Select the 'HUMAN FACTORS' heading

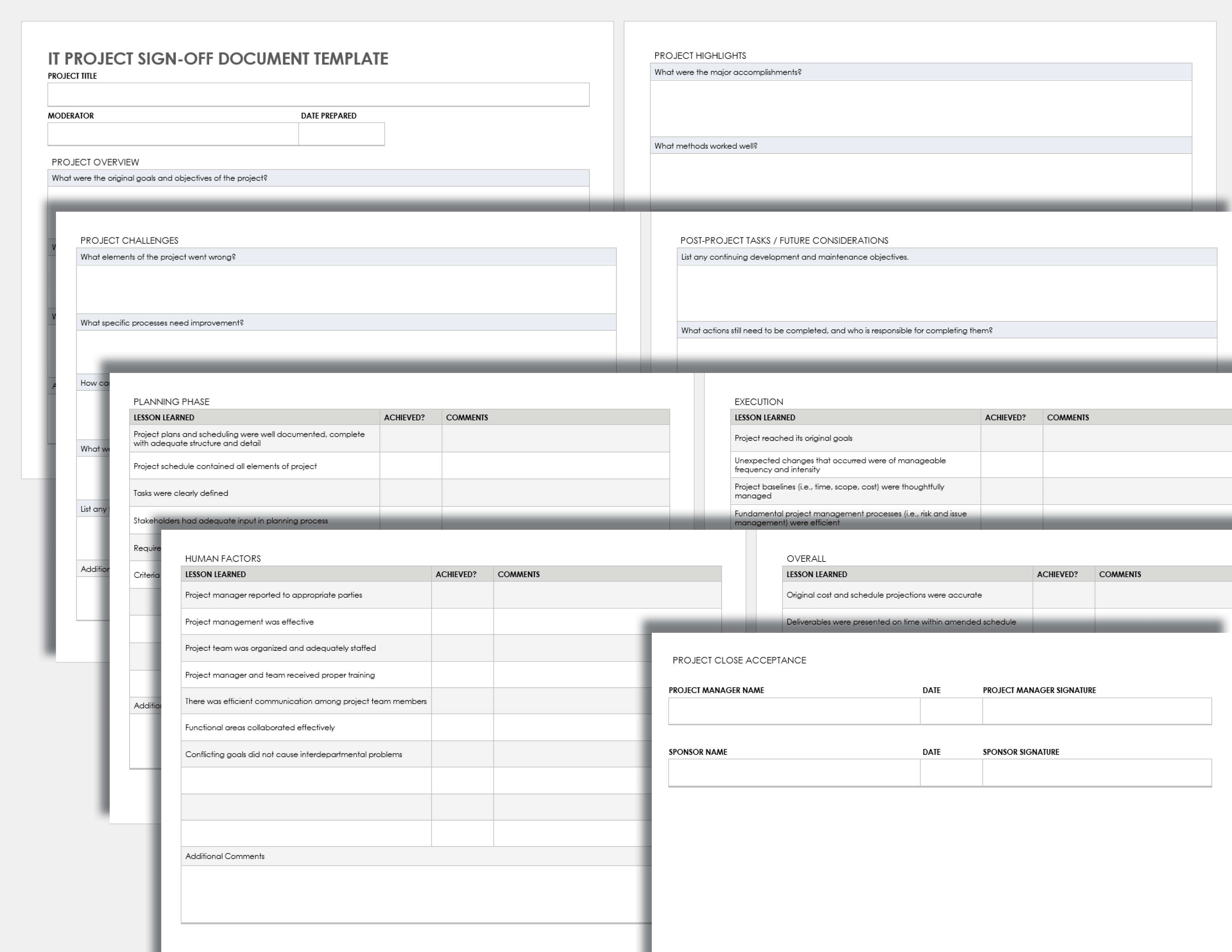[x=223, y=559]
